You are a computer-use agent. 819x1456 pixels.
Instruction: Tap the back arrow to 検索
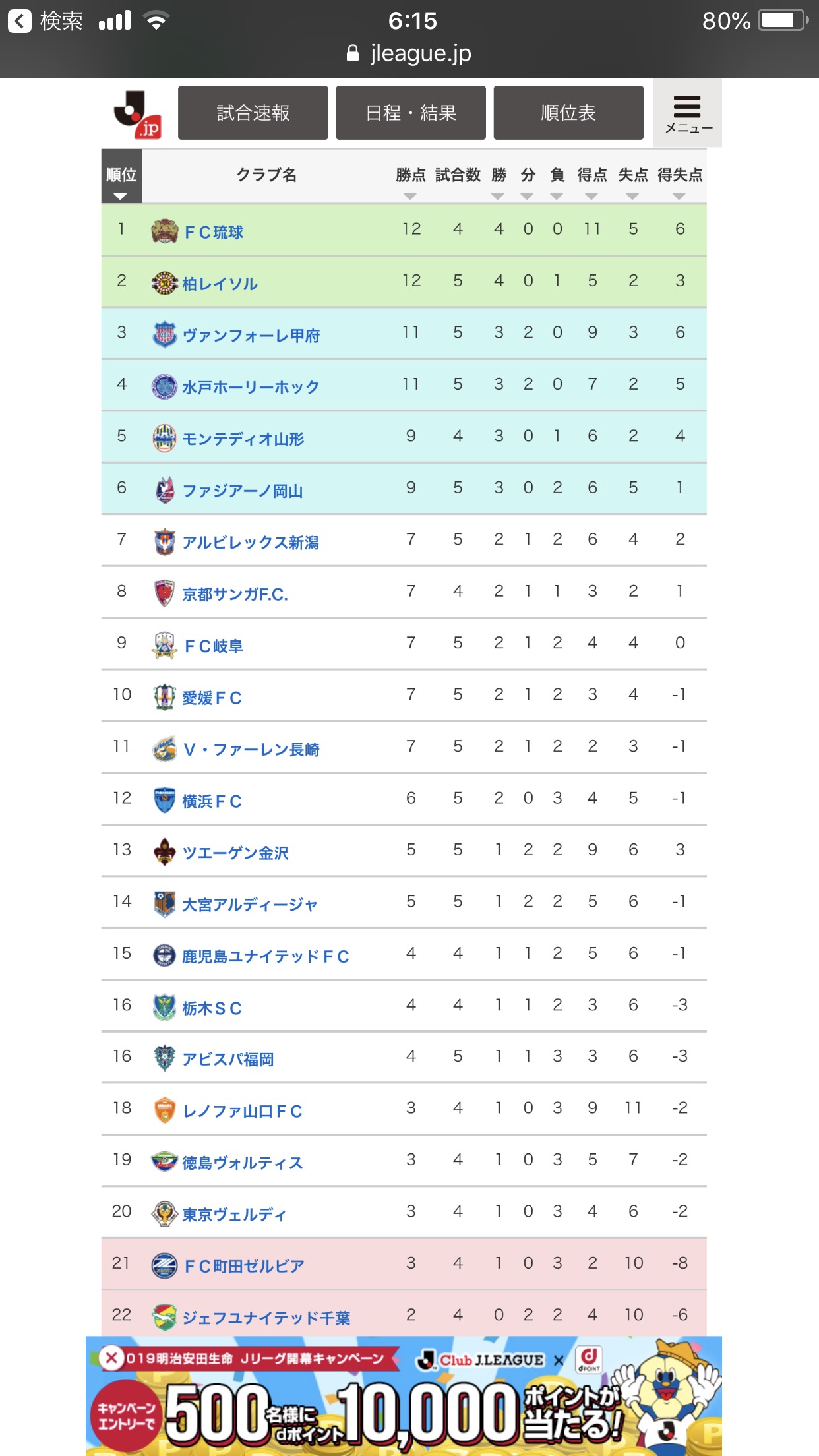20,21
